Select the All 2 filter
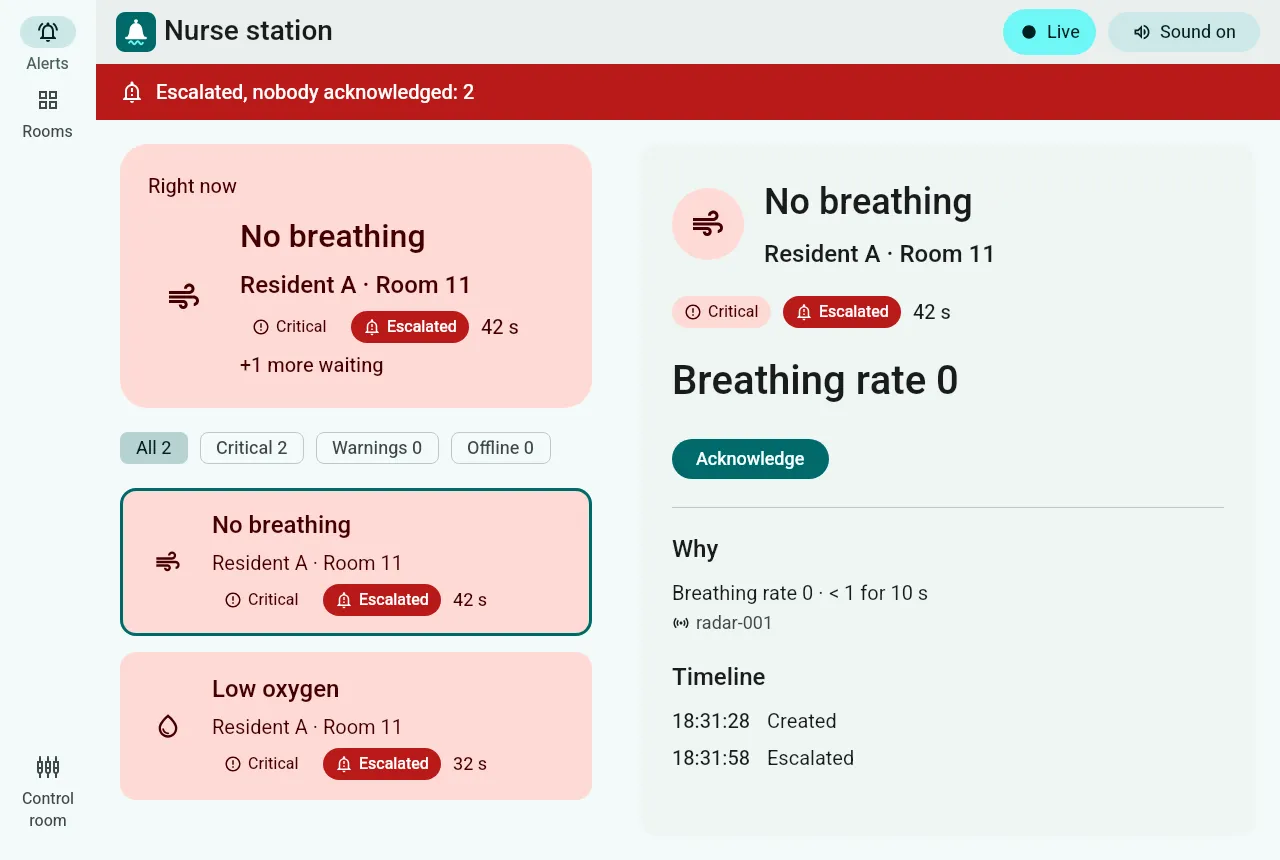This screenshot has height=860, width=1280. [154, 448]
